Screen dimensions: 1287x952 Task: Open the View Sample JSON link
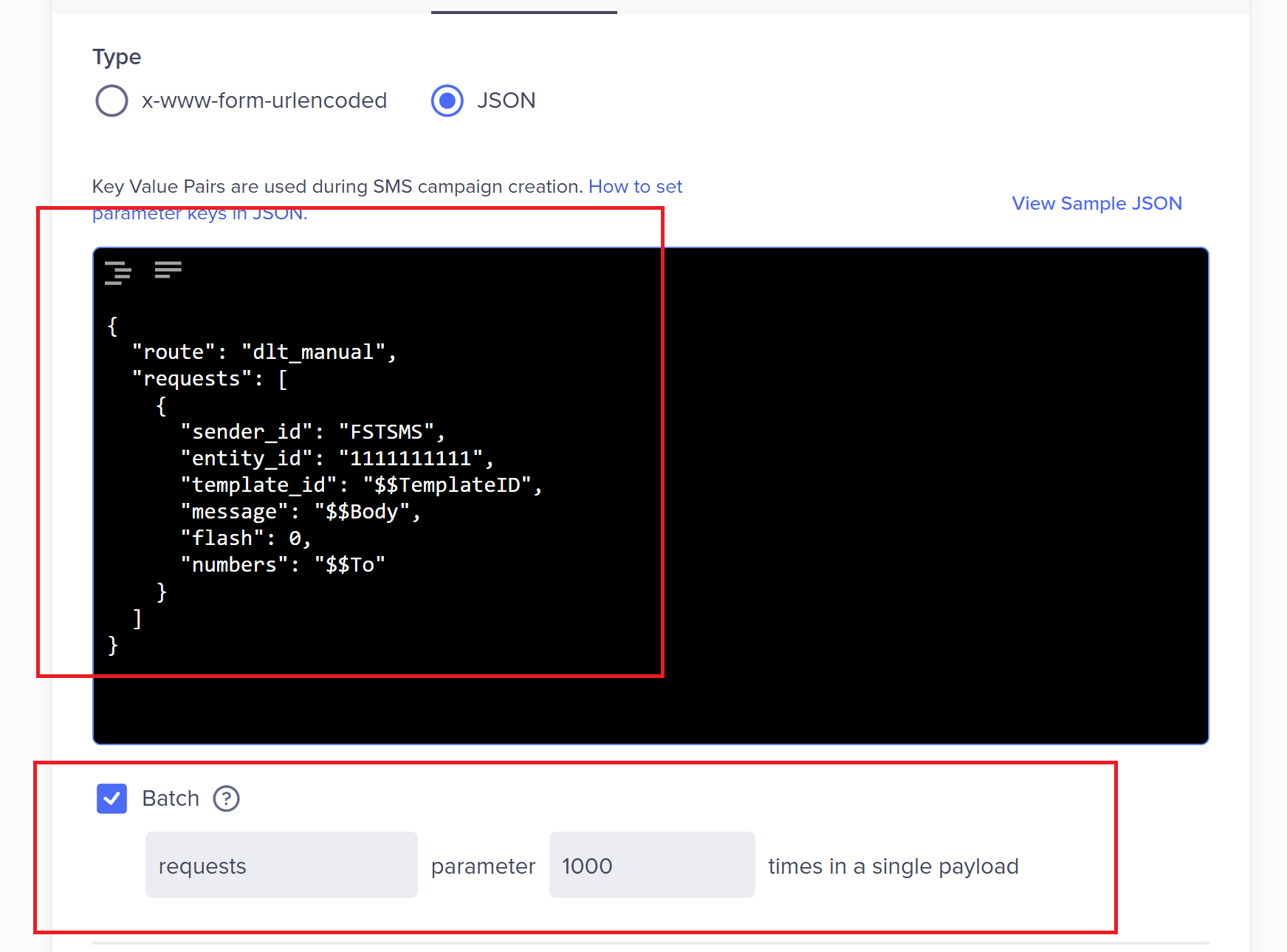(x=1096, y=203)
